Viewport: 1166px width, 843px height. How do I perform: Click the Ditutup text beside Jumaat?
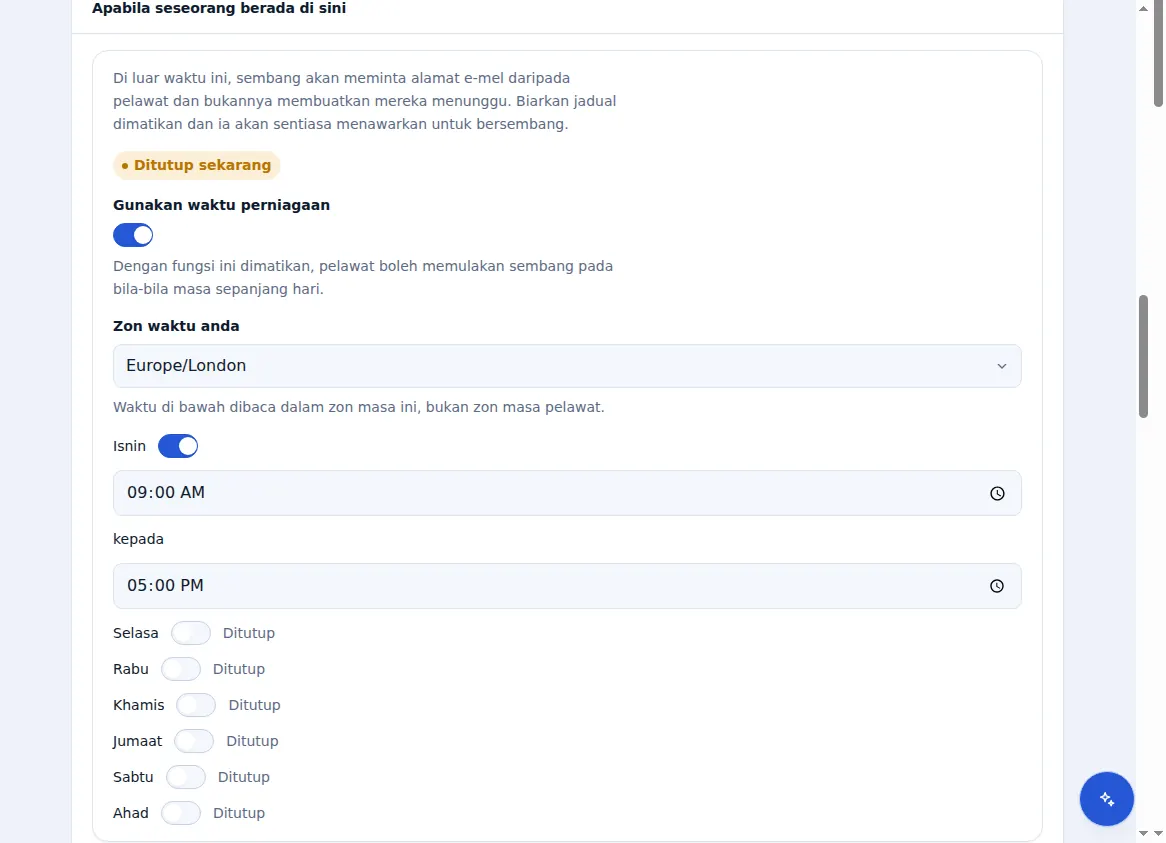coord(252,741)
